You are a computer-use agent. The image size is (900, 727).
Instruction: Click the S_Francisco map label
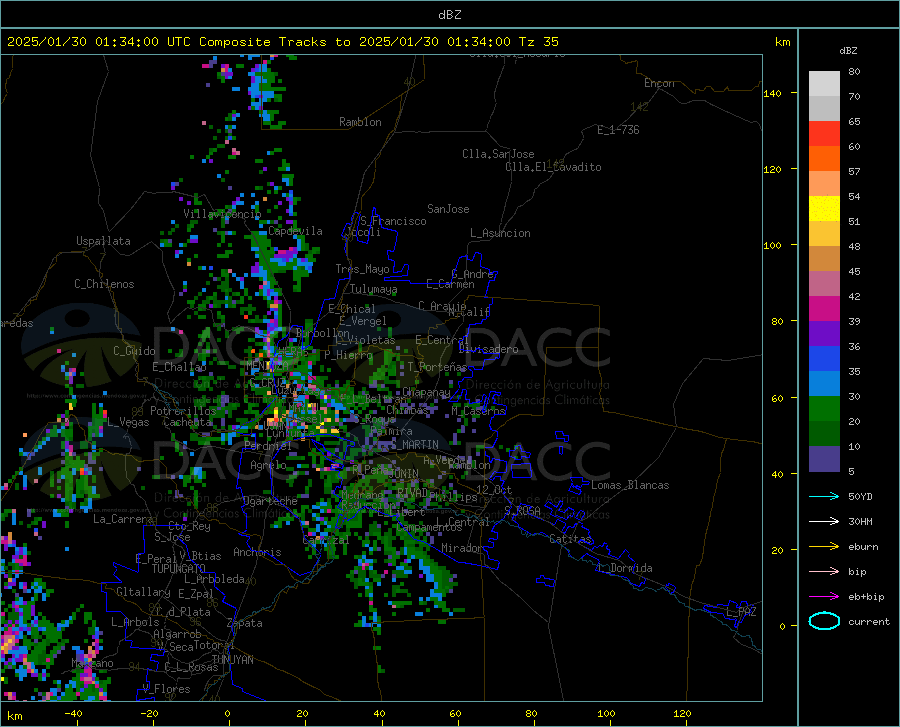393,221
